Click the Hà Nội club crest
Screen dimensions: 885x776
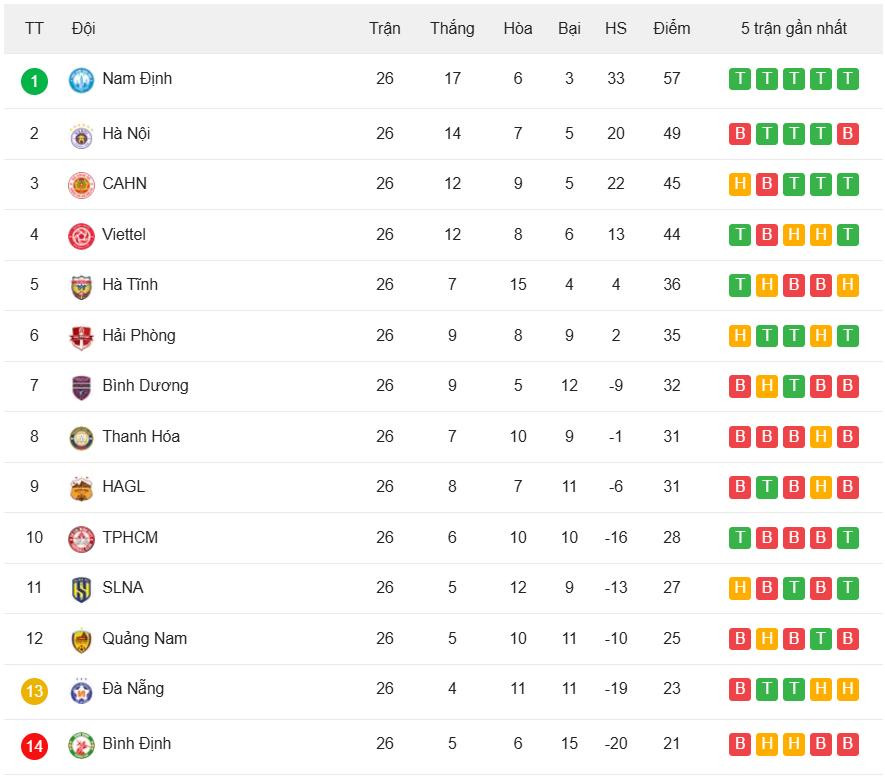(x=81, y=136)
